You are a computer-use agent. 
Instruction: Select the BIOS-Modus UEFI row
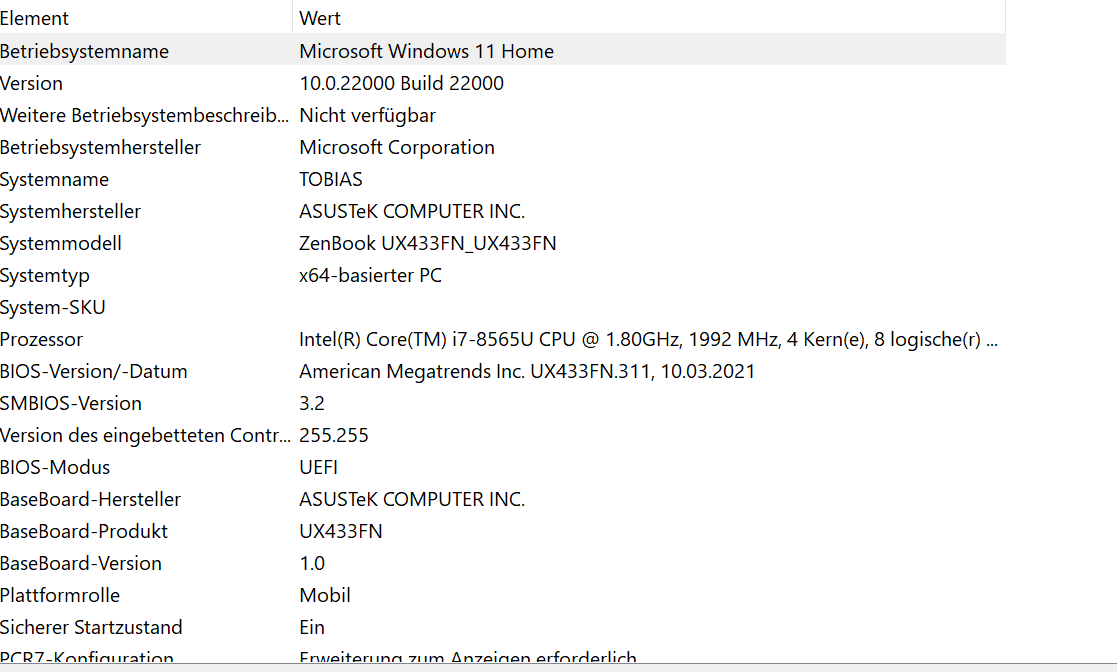(502, 467)
